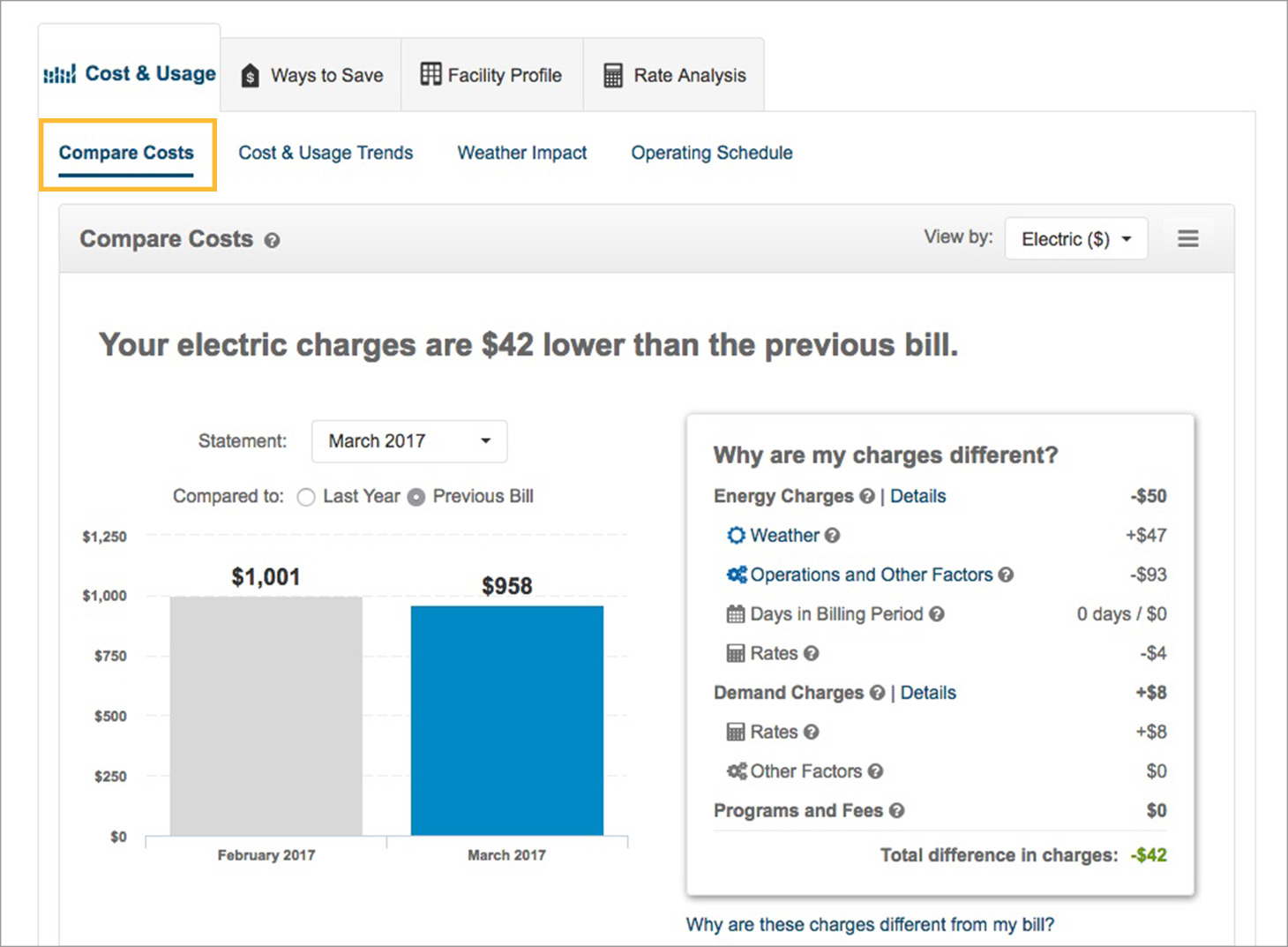Expand the View by Electric ($) dropdown
1288x947 pixels.
pyautogui.click(x=1075, y=239)
